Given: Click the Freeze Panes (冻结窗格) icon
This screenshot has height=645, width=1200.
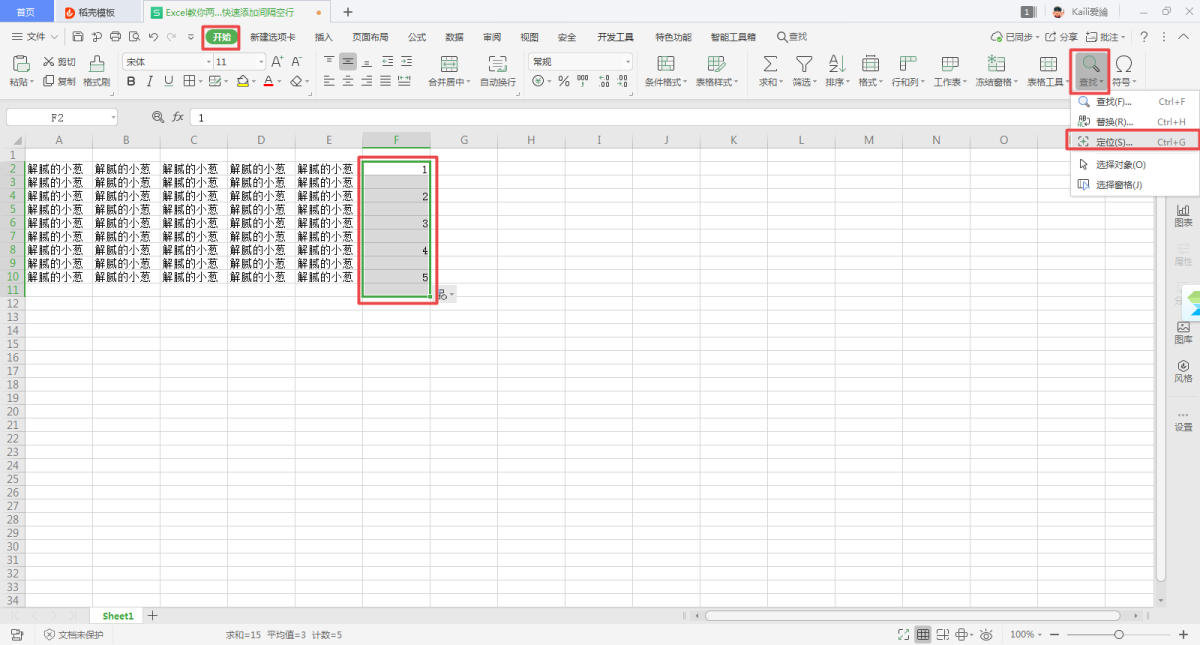Looking at the screenshot, I should point(995,64).
